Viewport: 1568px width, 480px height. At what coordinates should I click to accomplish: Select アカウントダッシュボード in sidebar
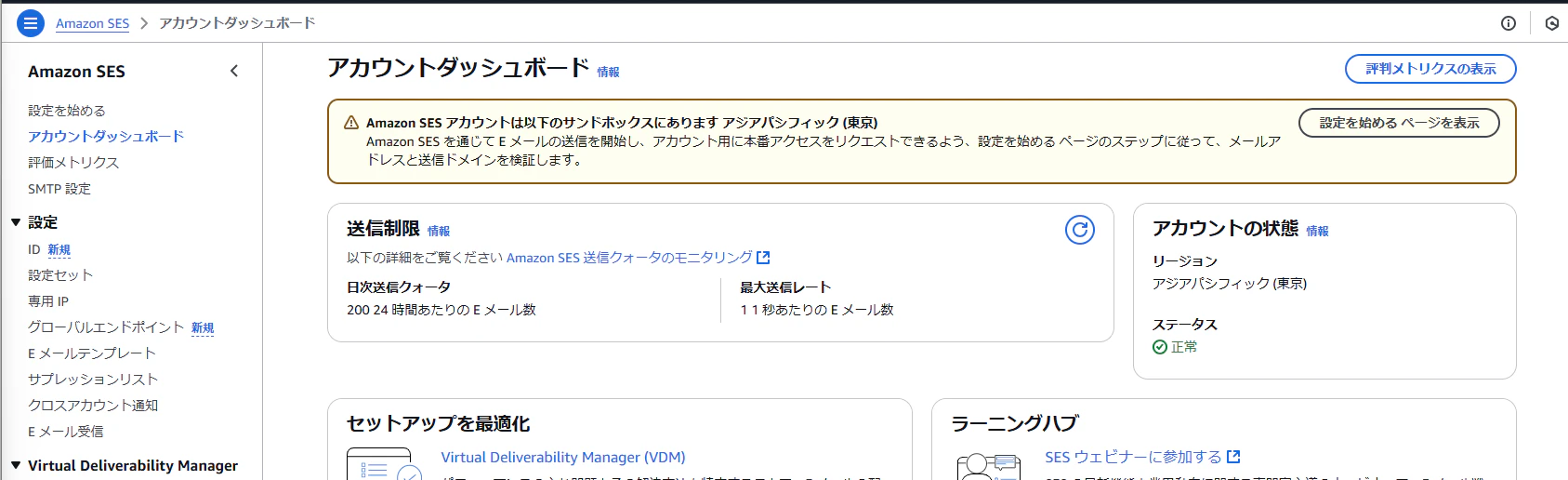coord(106,137)
